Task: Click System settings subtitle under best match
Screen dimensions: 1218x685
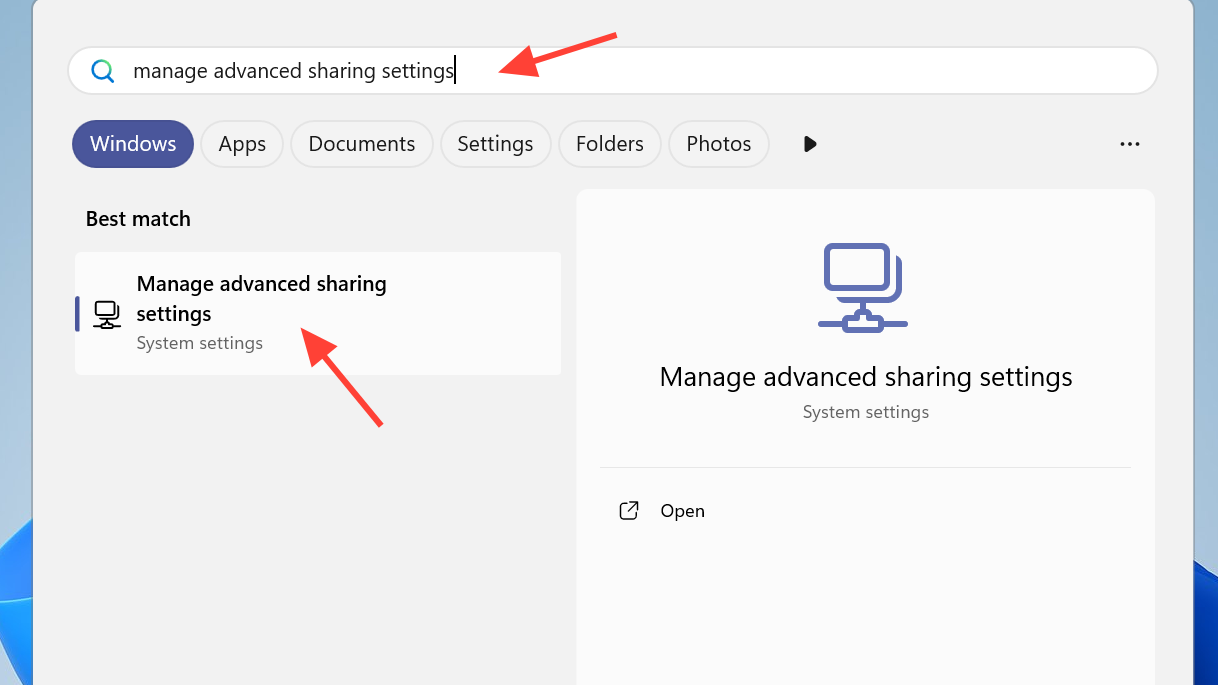Action: pyautogui.click(x=199, y=343)
